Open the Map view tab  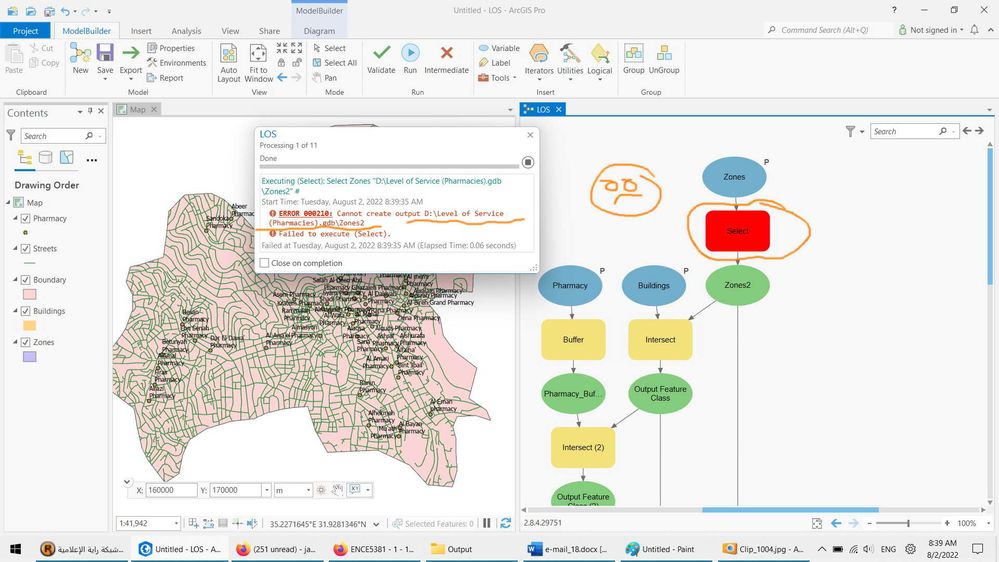(138, 110)
